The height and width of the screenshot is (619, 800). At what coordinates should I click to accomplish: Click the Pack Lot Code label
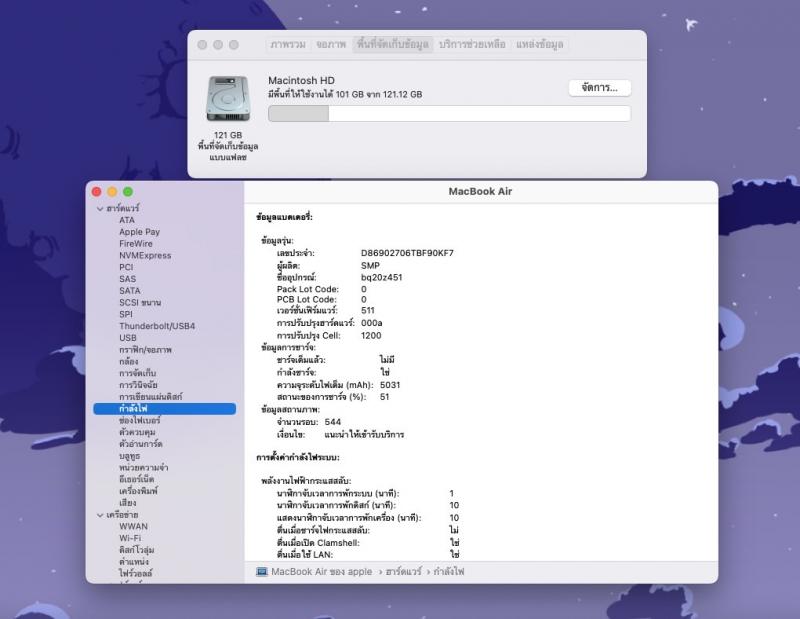tap(308, 289)
